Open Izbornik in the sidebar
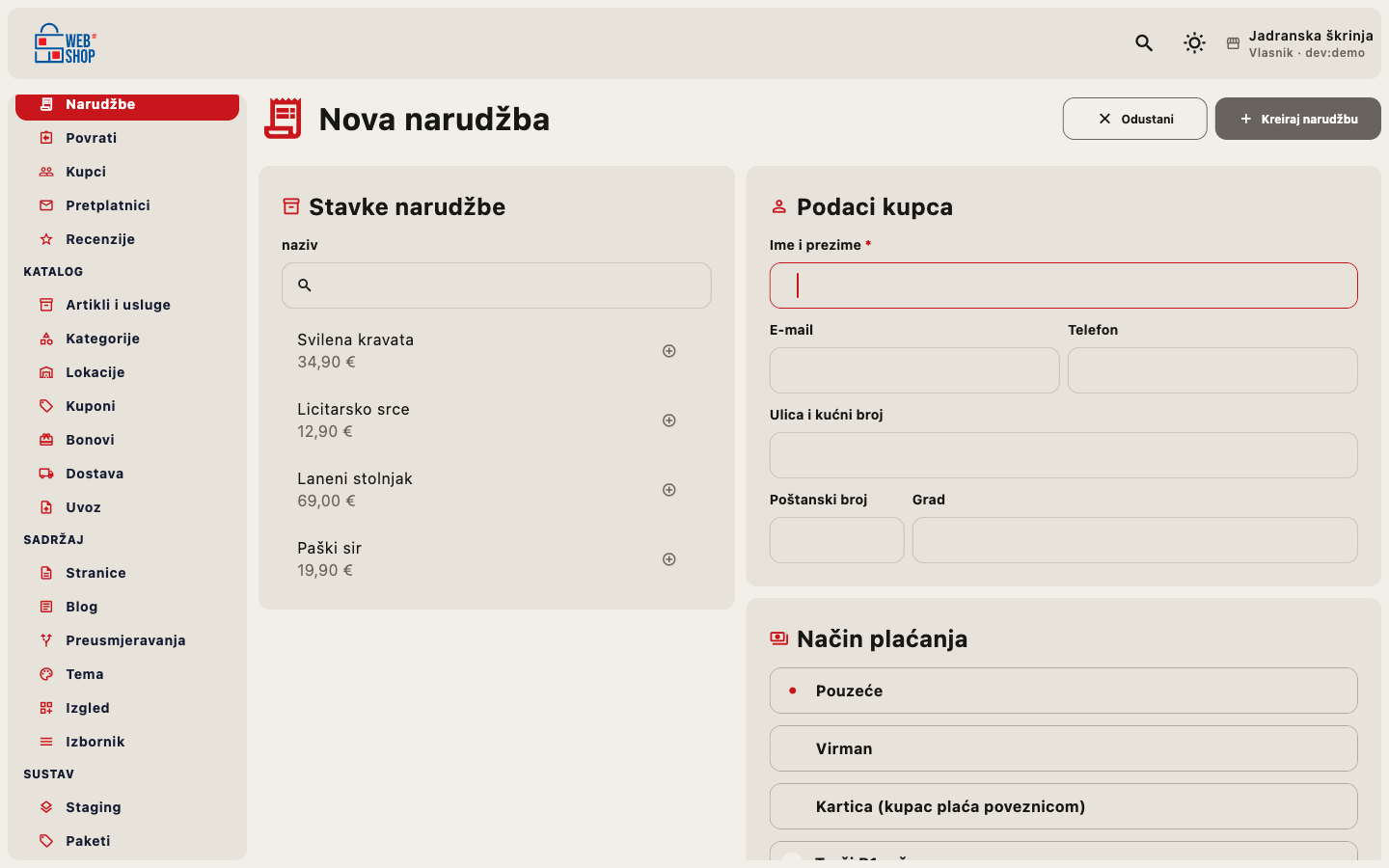Image resolution: width=1389 pixels, height=868 pixels. click(x=127, y=742)
